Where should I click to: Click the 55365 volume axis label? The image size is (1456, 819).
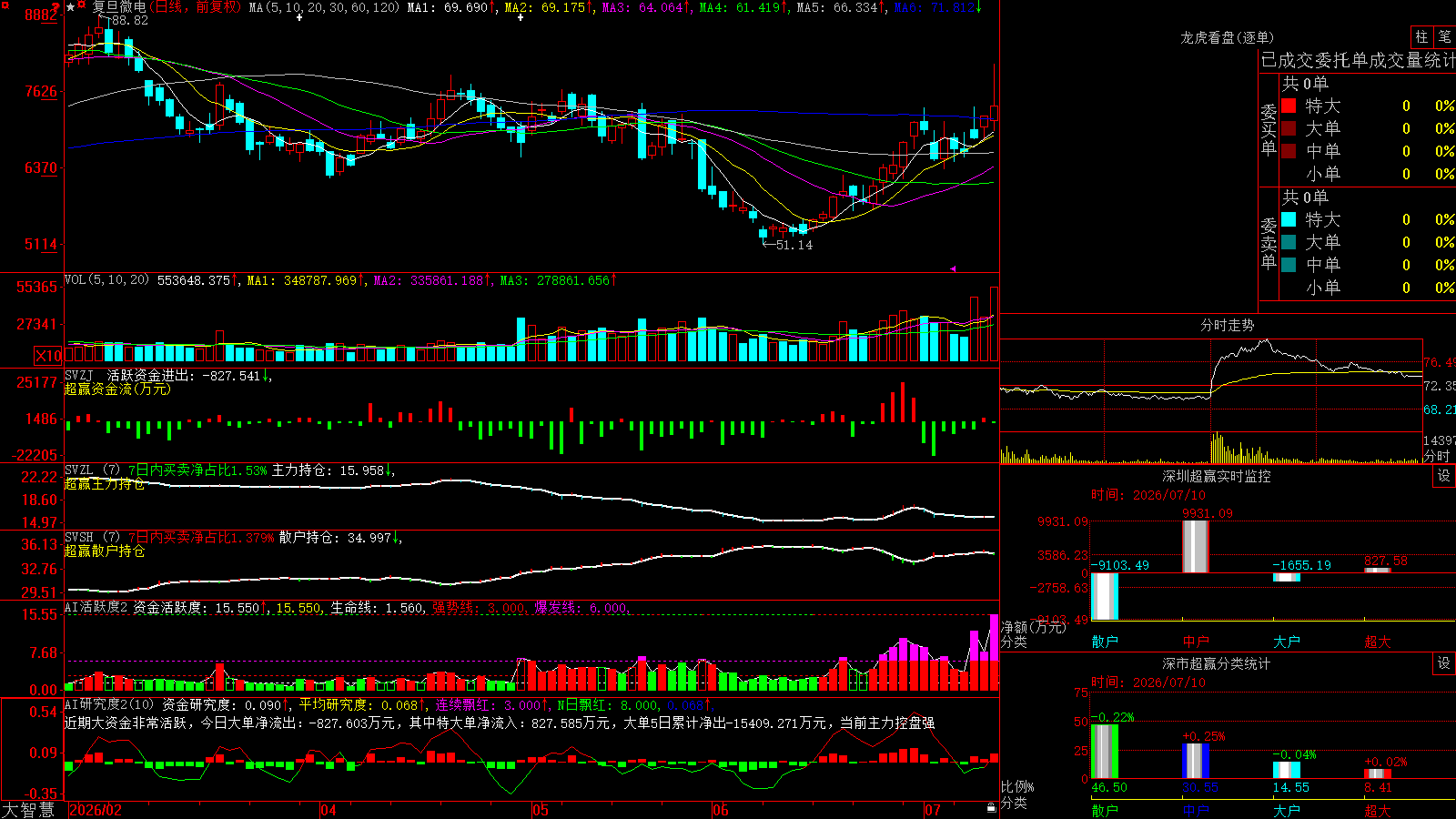[x=37, y=288]
